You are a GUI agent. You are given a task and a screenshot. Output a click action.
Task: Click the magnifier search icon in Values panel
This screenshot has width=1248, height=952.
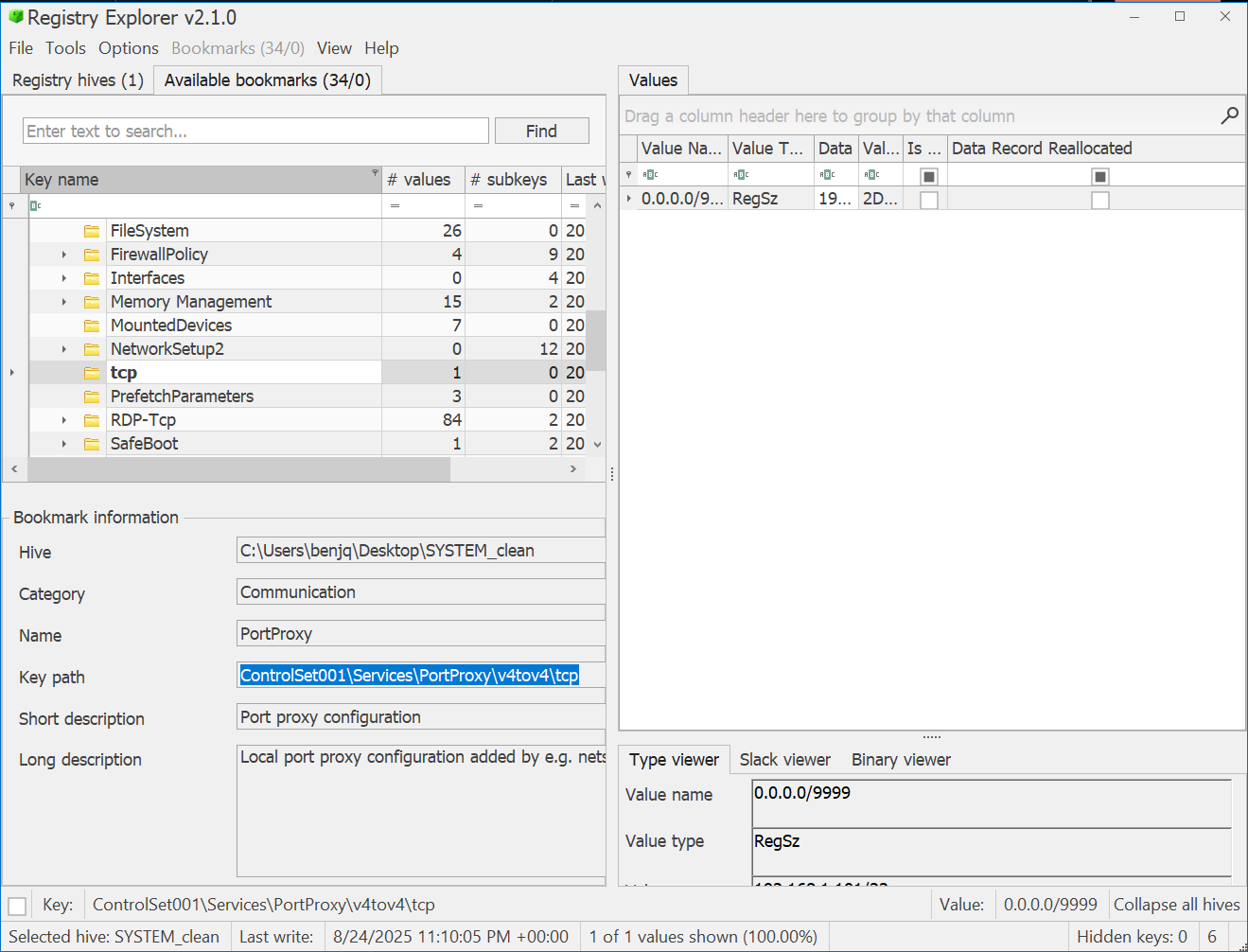[1229, 115]
